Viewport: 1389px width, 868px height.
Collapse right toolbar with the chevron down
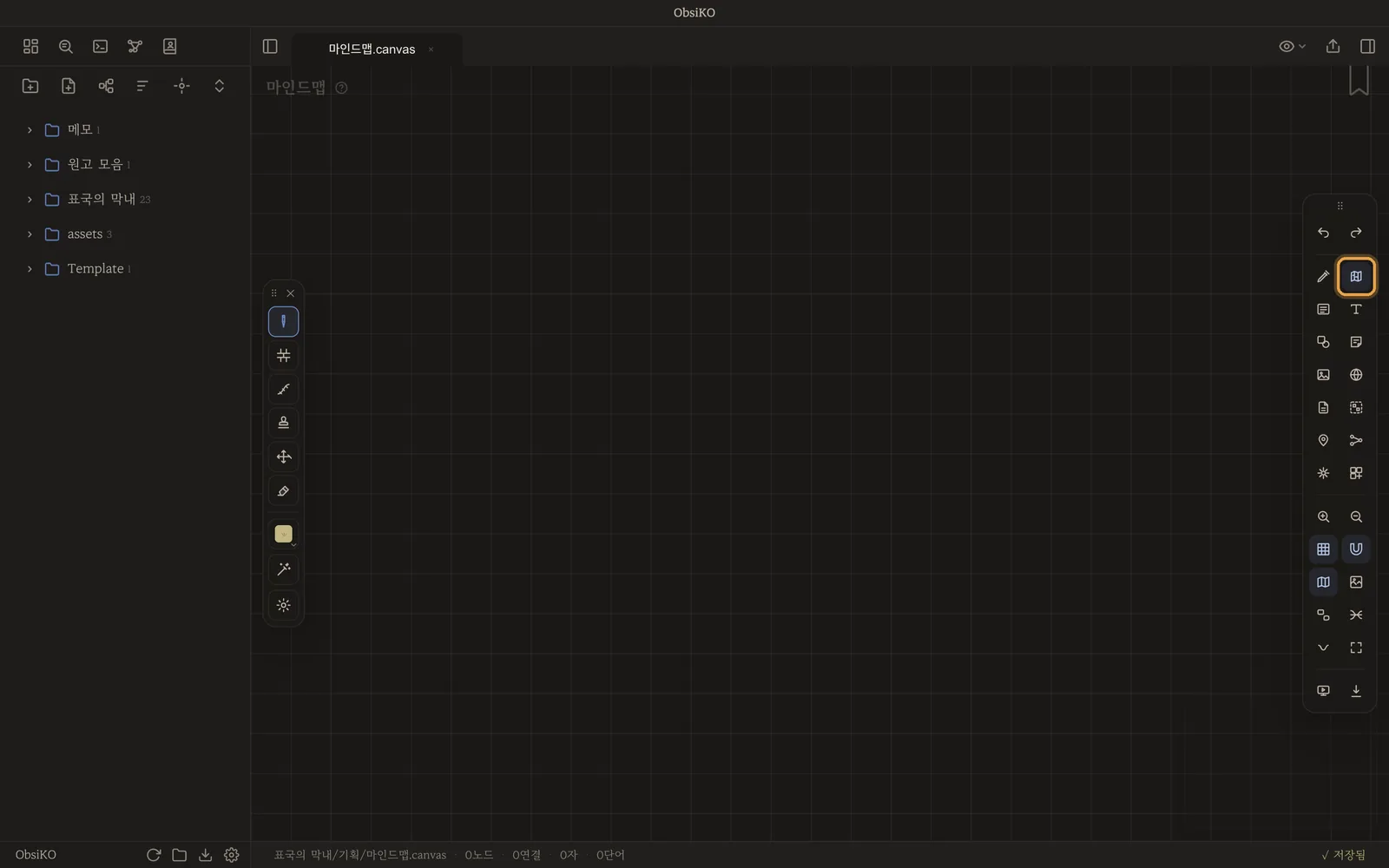click(1323, 648)
